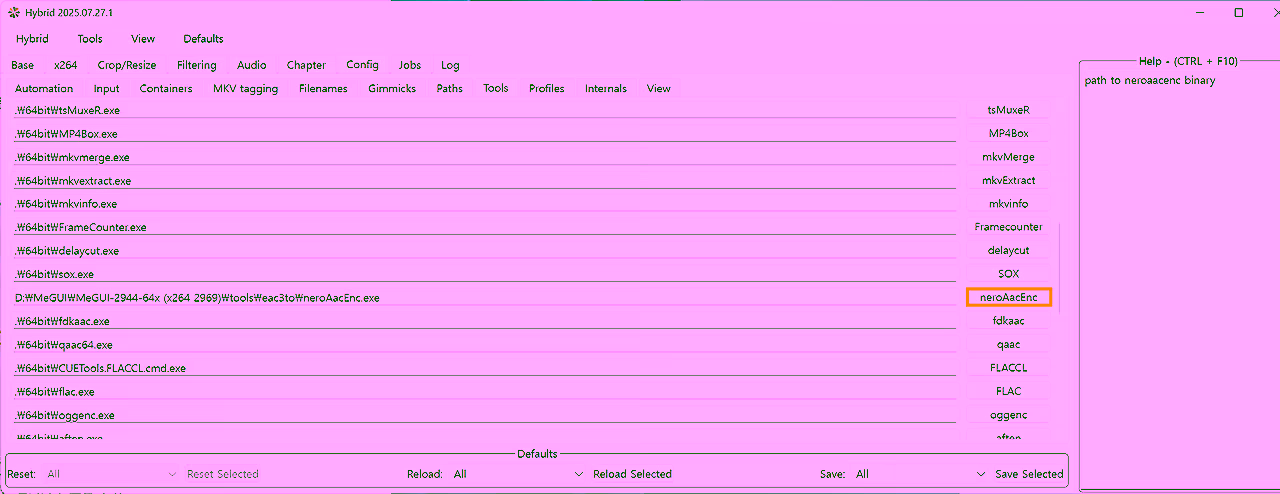The height and width of the screenshot is (494, 1280).
Task: Click the Reload Selected button
Action: point(632,474)
